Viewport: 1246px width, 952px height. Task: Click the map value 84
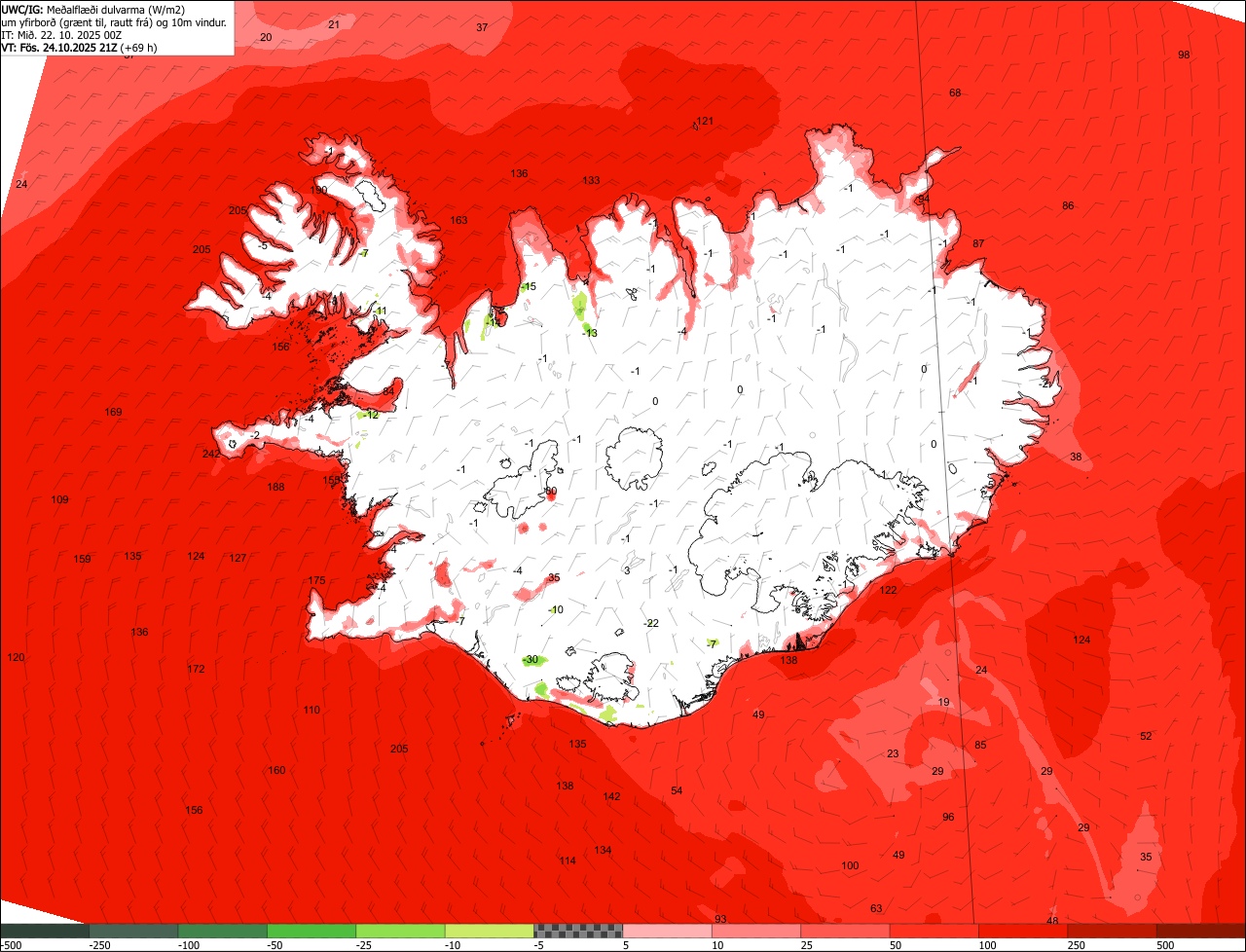388,391
